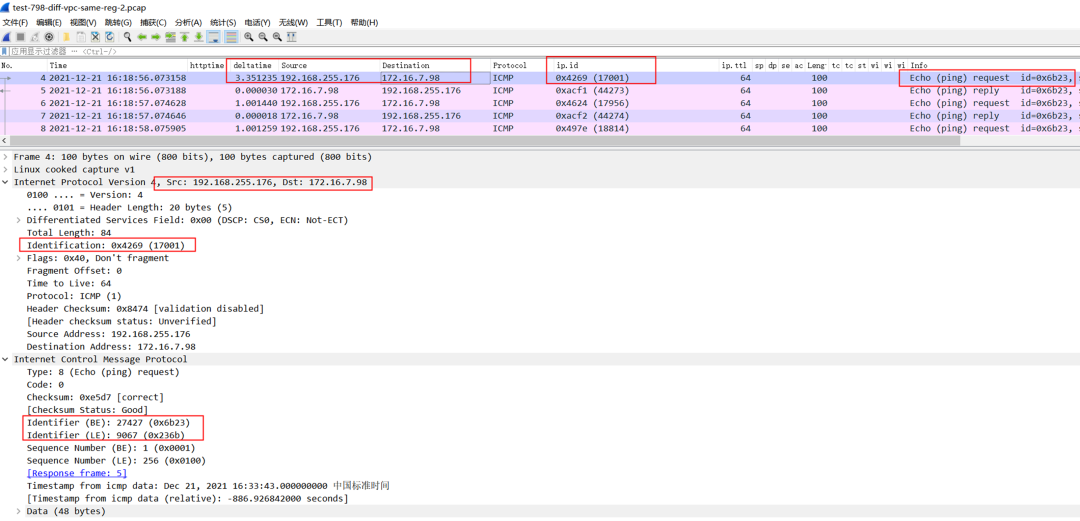Sort by Source column header
The height and width of the screenshot is (521, 1080).
tap(329, 65)
